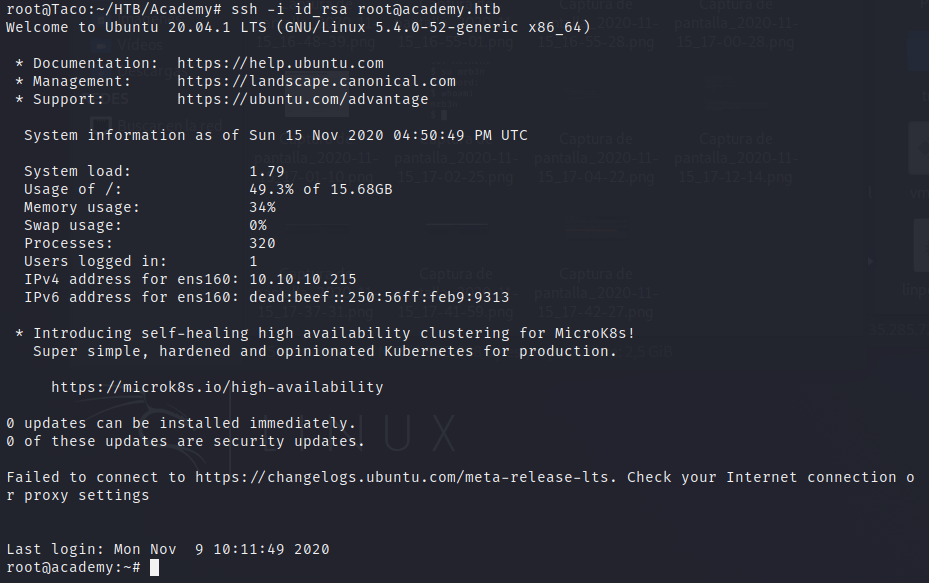This screenshot has height=583, width=929.
Task: Click the 49.3% of 15.68GB usage value
Action: pyautogui.click(x=320, y=189)
